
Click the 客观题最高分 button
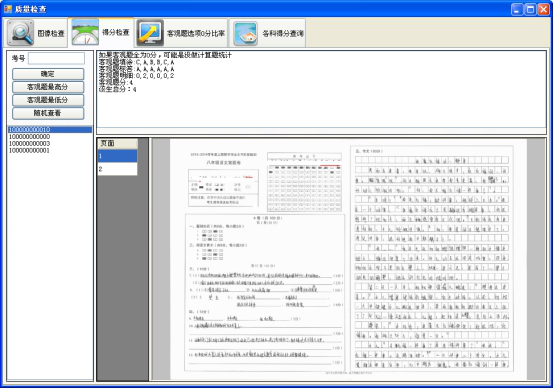[x=48, y=87]
